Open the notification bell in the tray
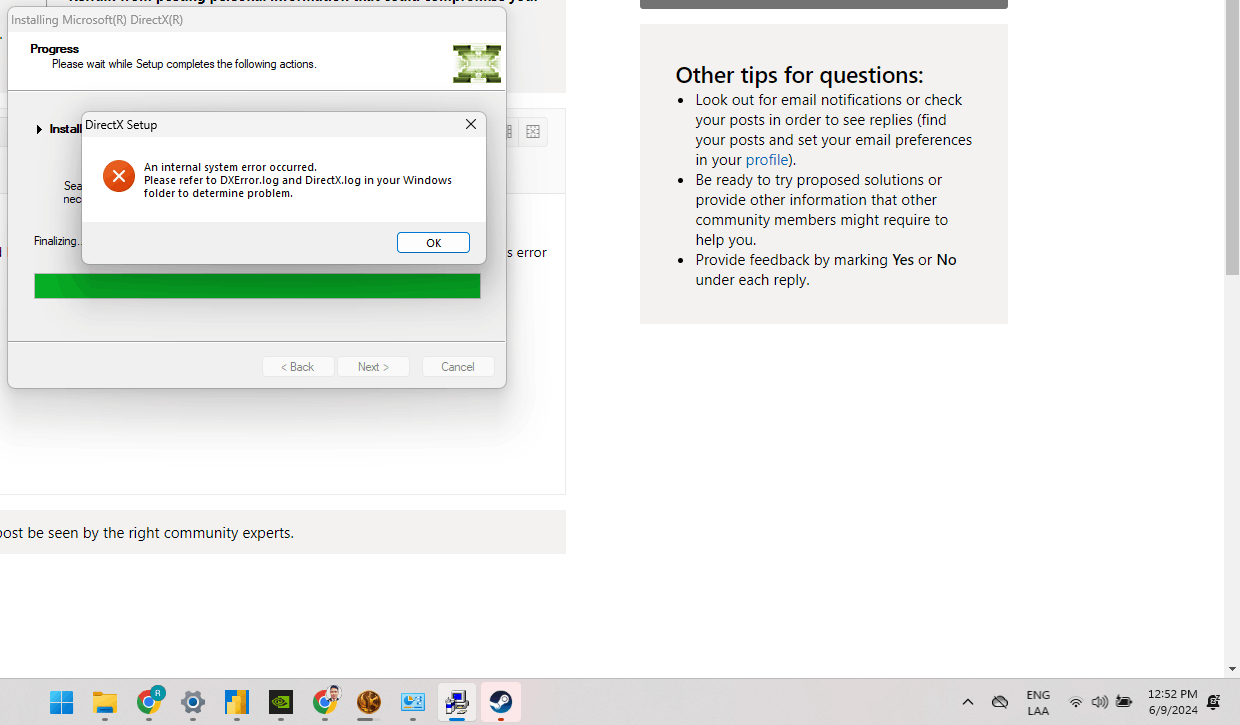This screenshot has width=1240, height=725. 1214,703
